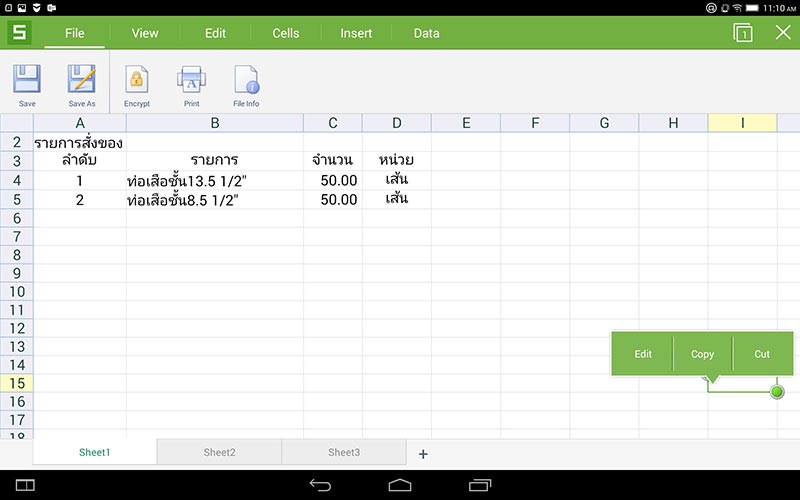Switch to Sheet3

point(344,452)
